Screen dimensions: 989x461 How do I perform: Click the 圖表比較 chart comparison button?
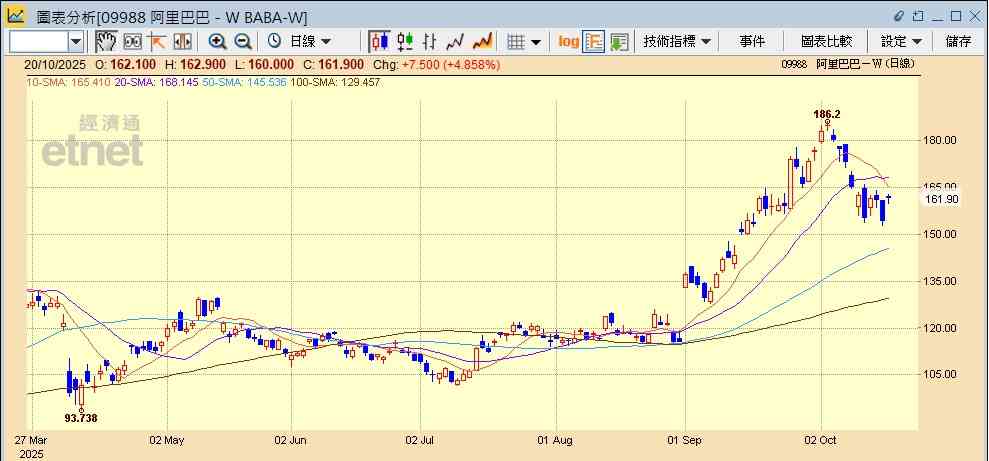(x=826, y=41)
